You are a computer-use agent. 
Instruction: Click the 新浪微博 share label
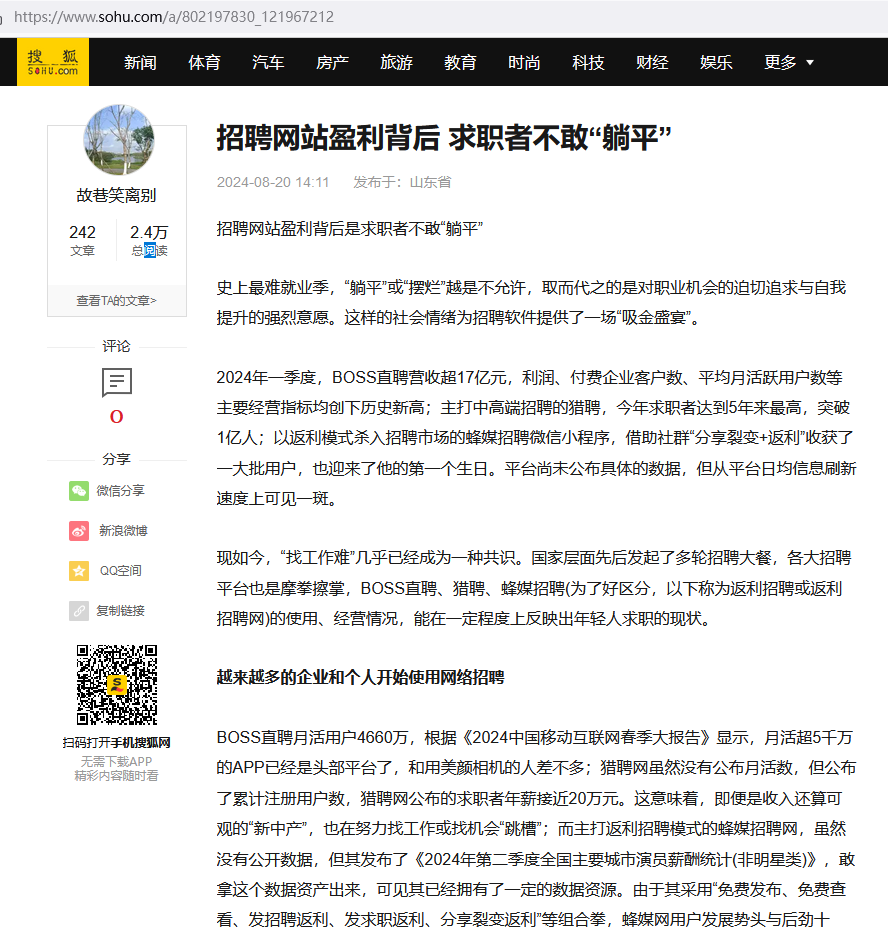click(123, 531)
